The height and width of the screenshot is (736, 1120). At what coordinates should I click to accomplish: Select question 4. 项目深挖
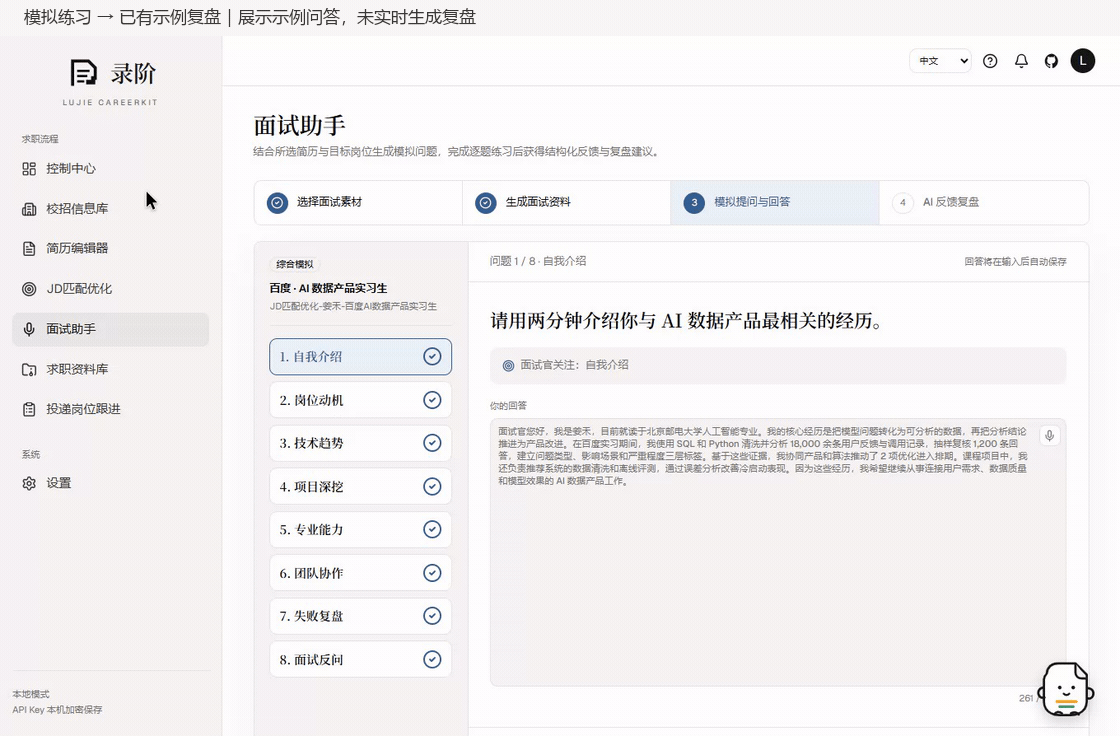click(x=360, y=487)
